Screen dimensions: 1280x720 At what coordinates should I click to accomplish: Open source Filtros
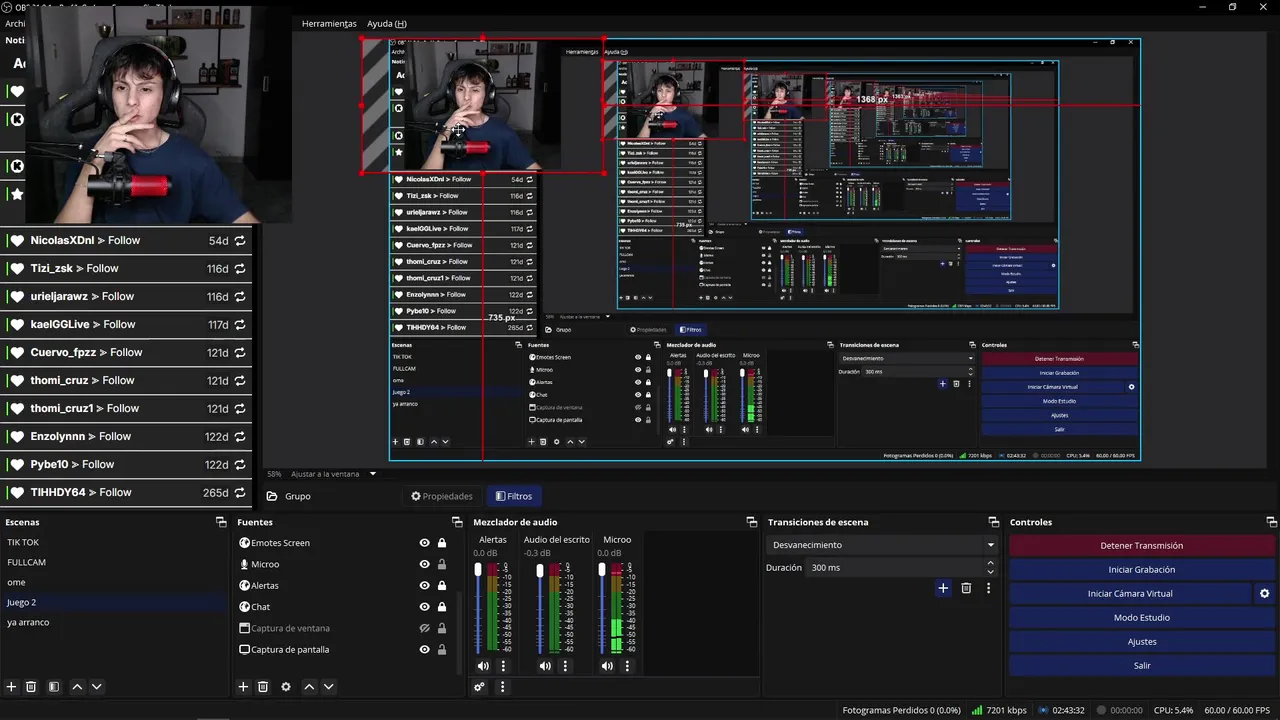(513, 496)
